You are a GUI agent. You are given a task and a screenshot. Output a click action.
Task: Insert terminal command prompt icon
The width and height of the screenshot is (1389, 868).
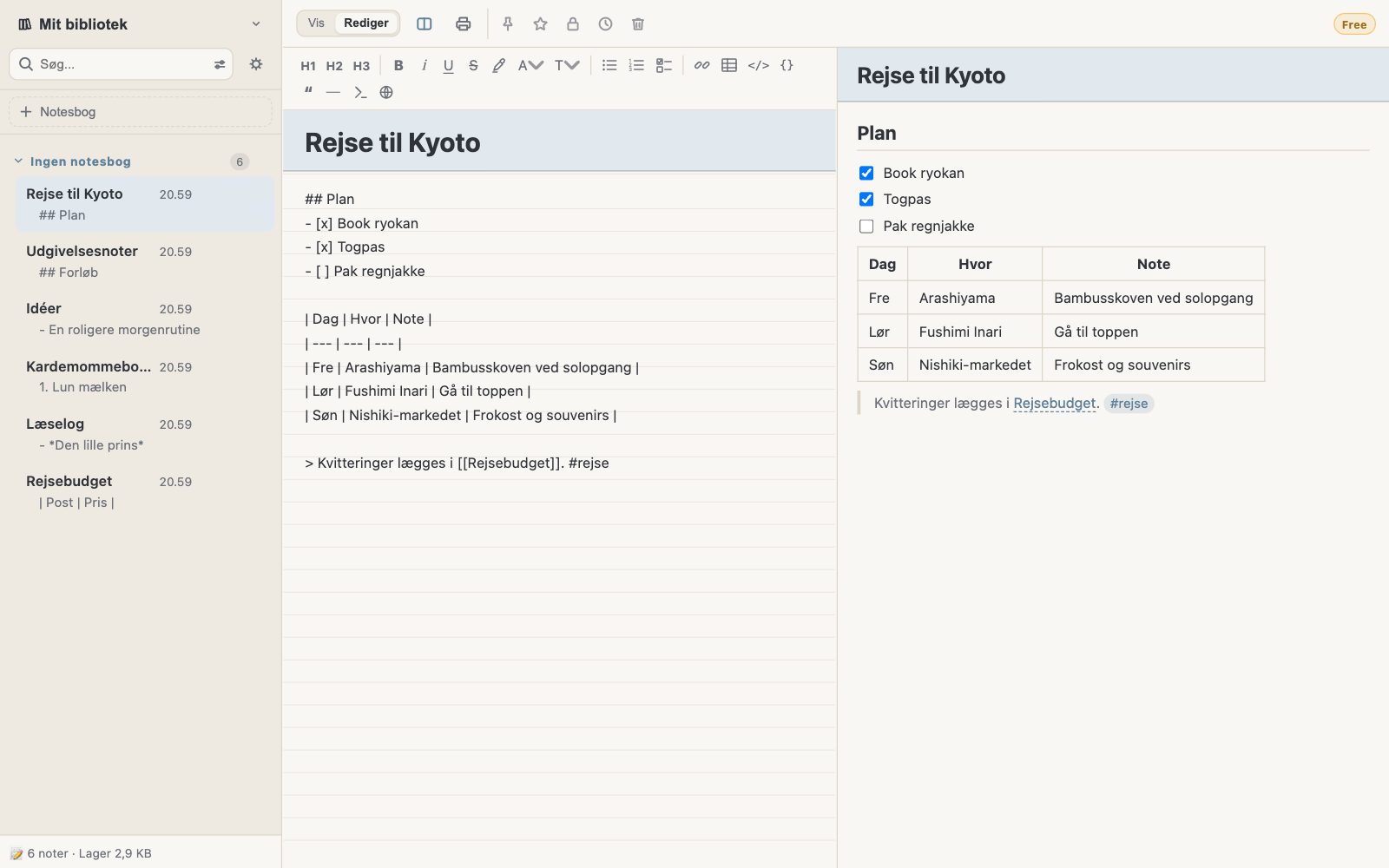pyautogui.click(x=360, y=92)
